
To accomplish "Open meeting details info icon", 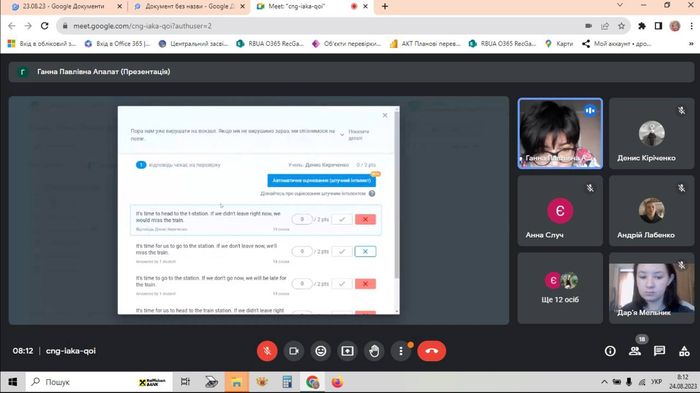I will (610, 351).
